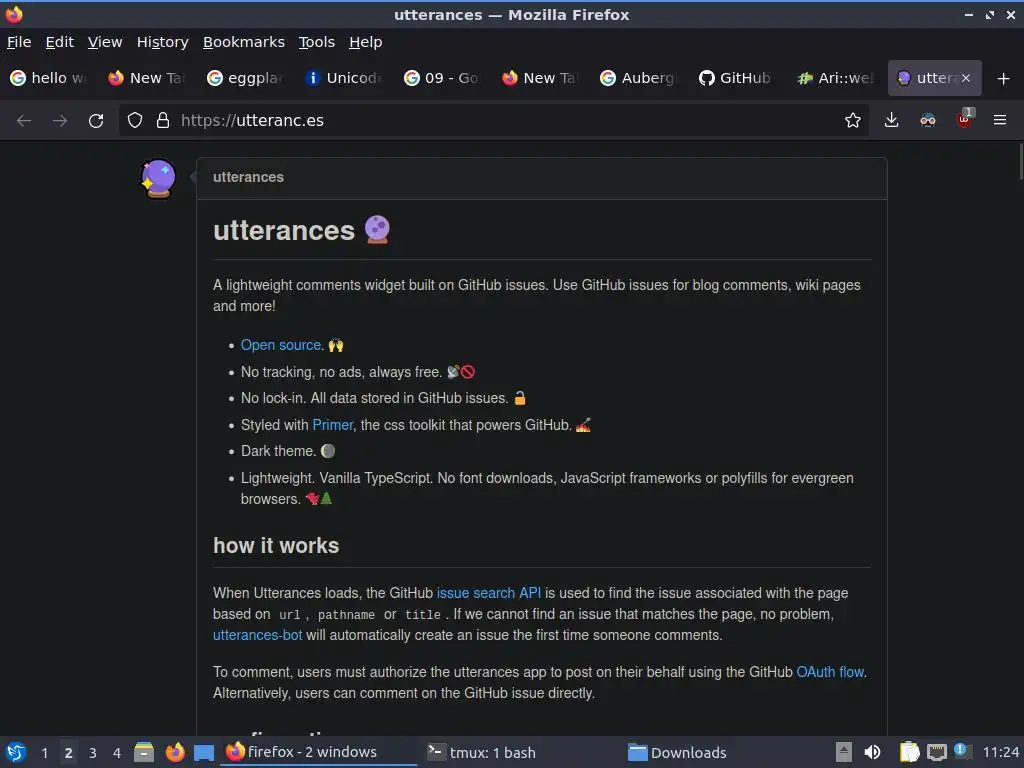Click the show desktop taskbar icon
The width and height of the screenshot is (1024, 768).
click(204, 752)
